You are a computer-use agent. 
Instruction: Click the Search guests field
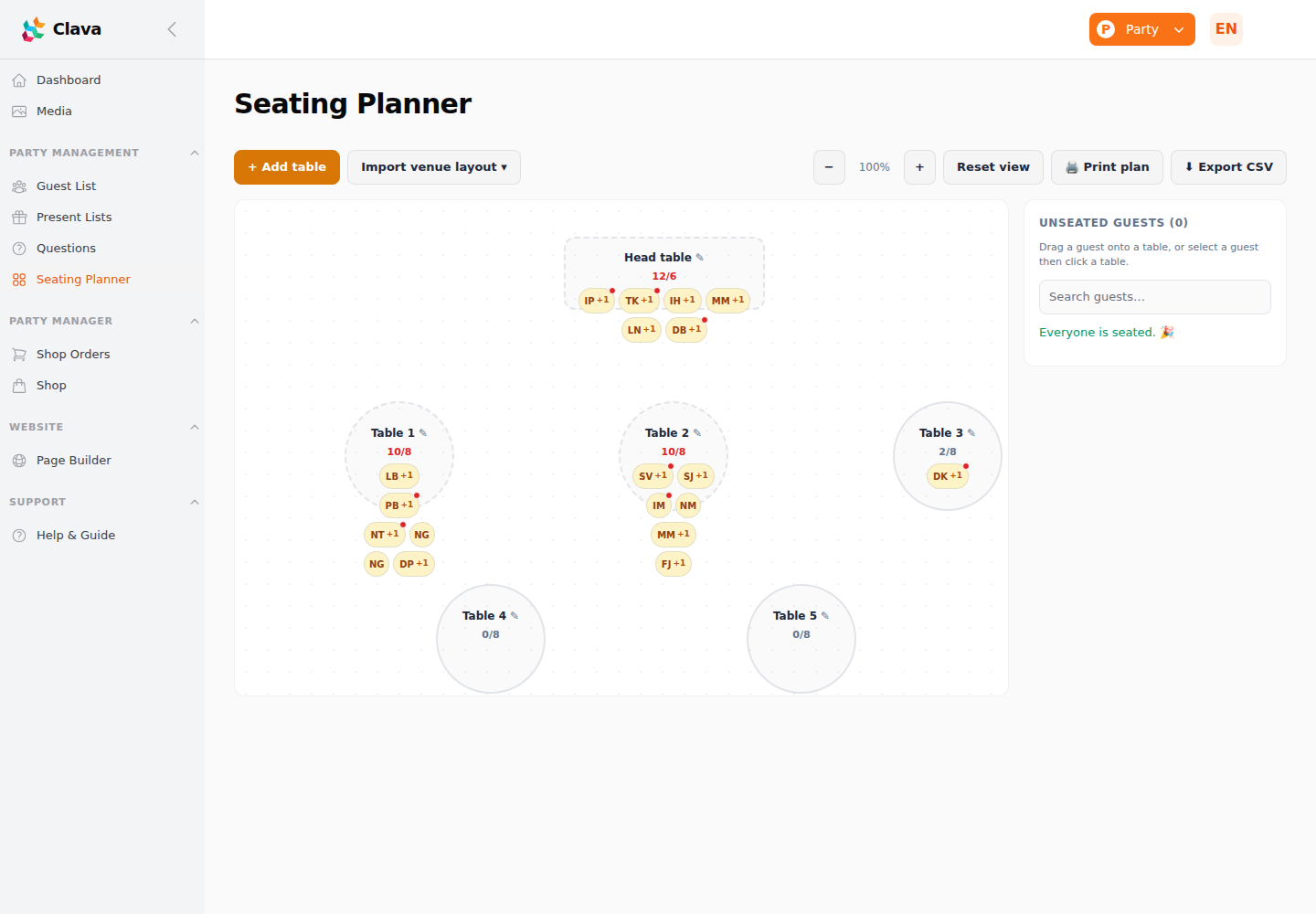[1155, 297]
